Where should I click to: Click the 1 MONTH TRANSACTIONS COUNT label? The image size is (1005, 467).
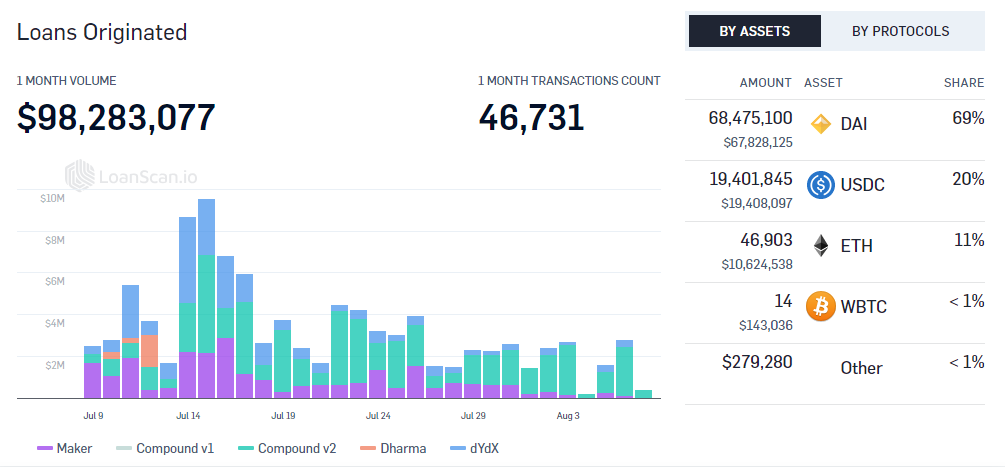[569, 81]
